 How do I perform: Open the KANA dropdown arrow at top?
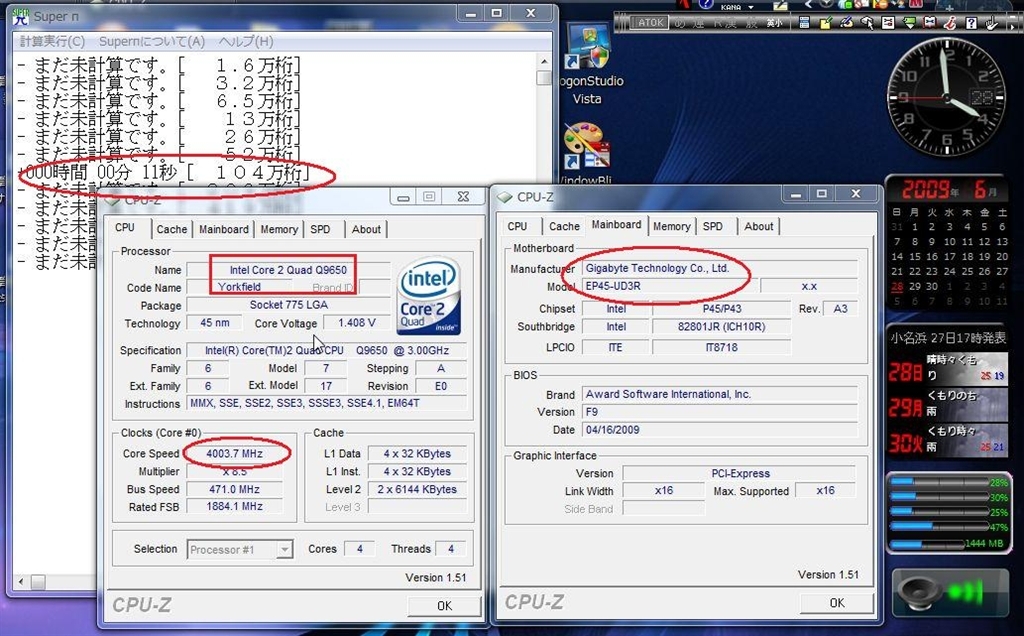tap(751, 7)
